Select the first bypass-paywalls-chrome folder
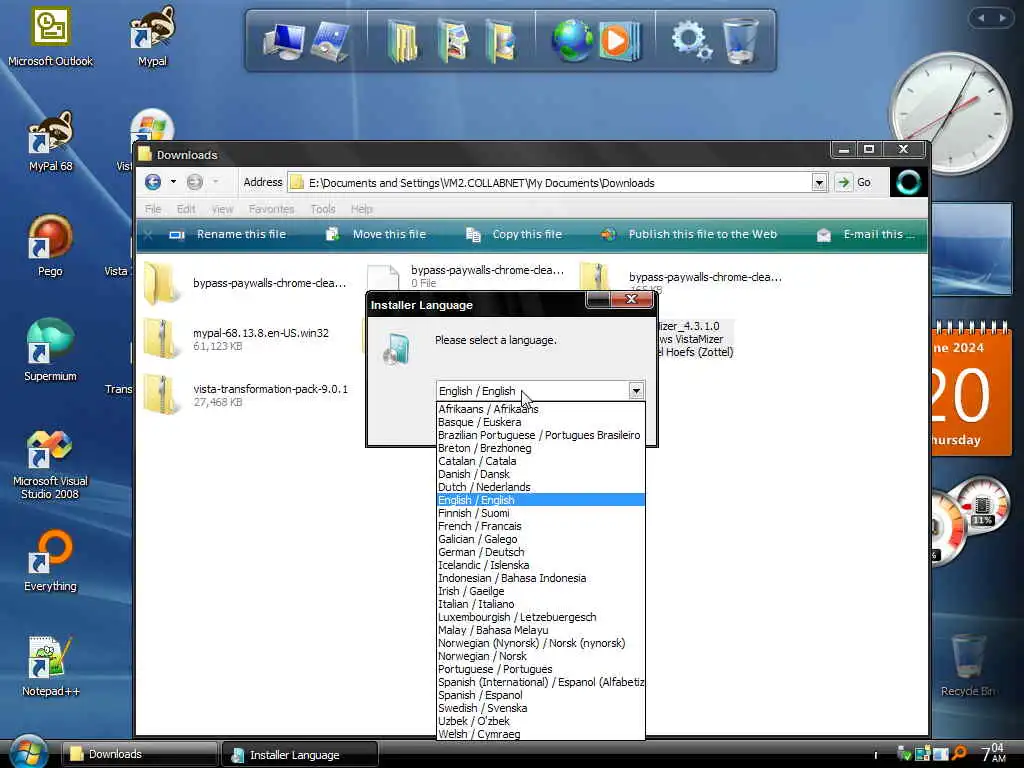 click(x=245, y=283)
